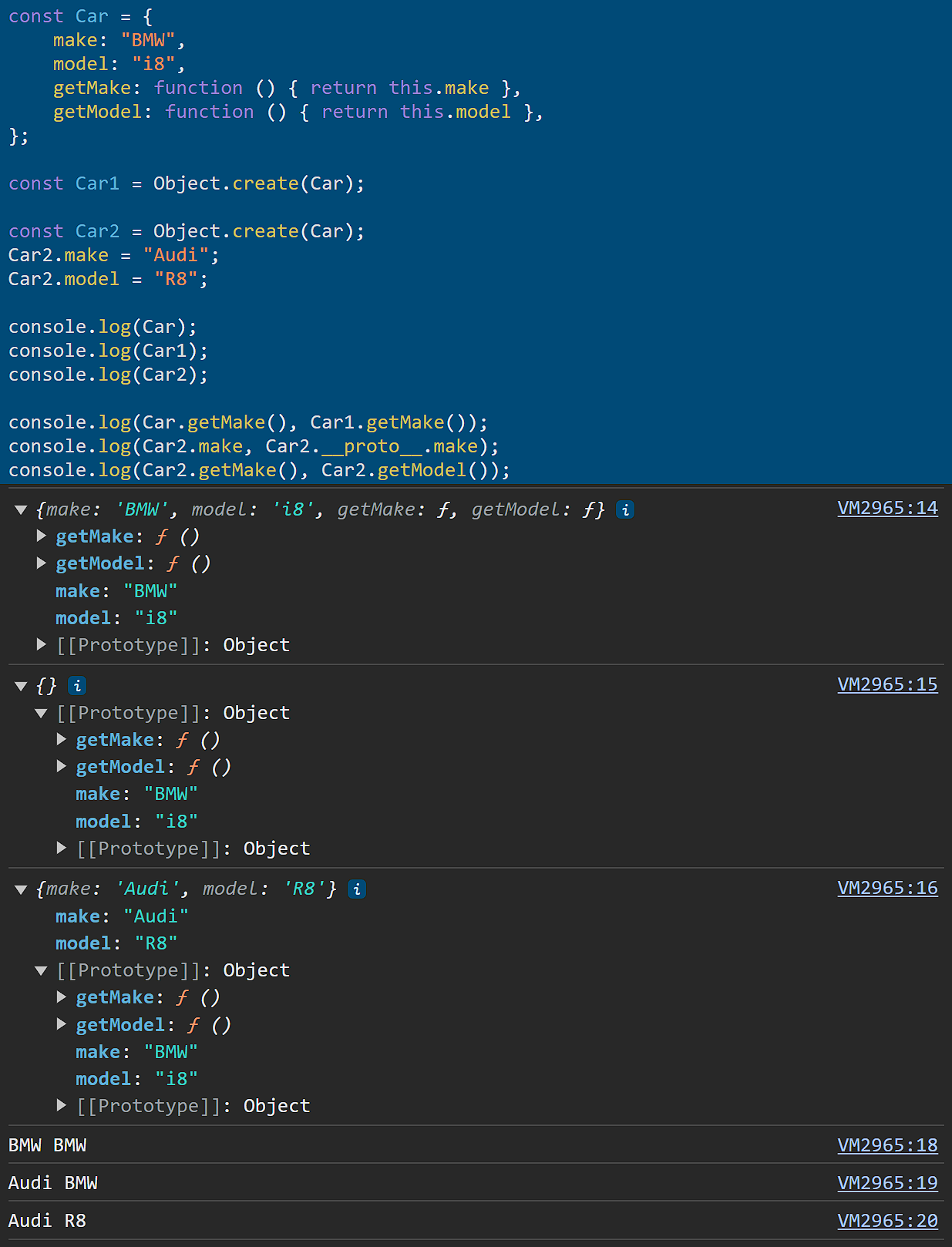
Task: Click the "BMW BMW" console output line
Action: [x=48, y=1145]
